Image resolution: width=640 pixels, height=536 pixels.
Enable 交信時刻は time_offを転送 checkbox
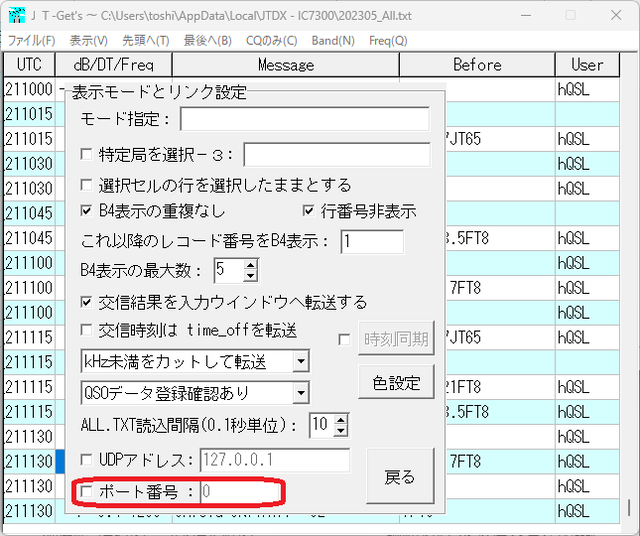[x=86, y=330]
